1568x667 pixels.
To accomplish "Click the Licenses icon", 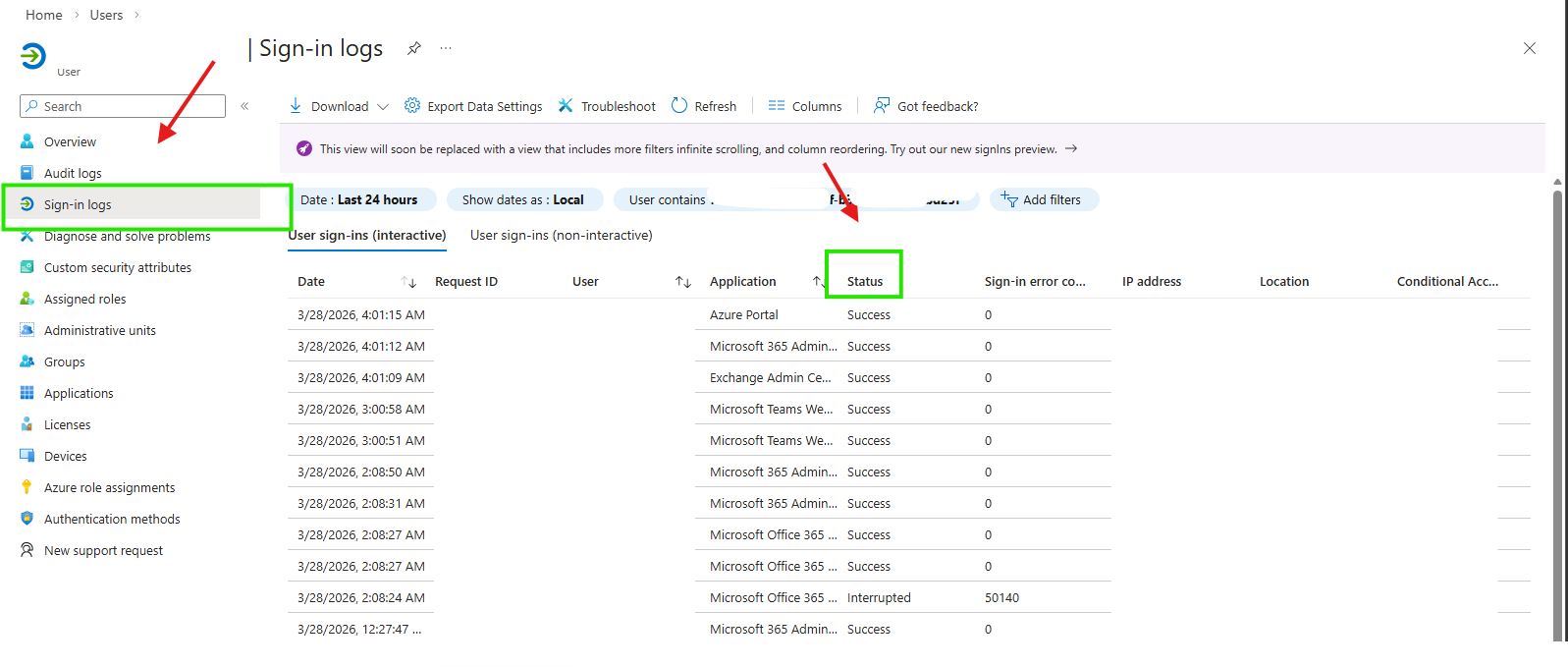I will pos(27,424).
